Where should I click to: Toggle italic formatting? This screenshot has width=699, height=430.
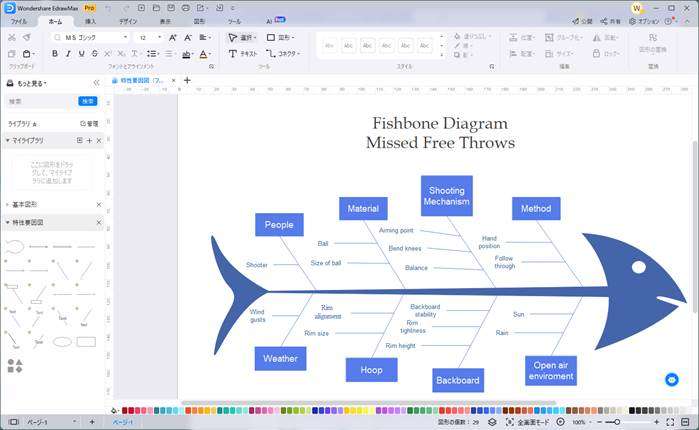point(69,54)
